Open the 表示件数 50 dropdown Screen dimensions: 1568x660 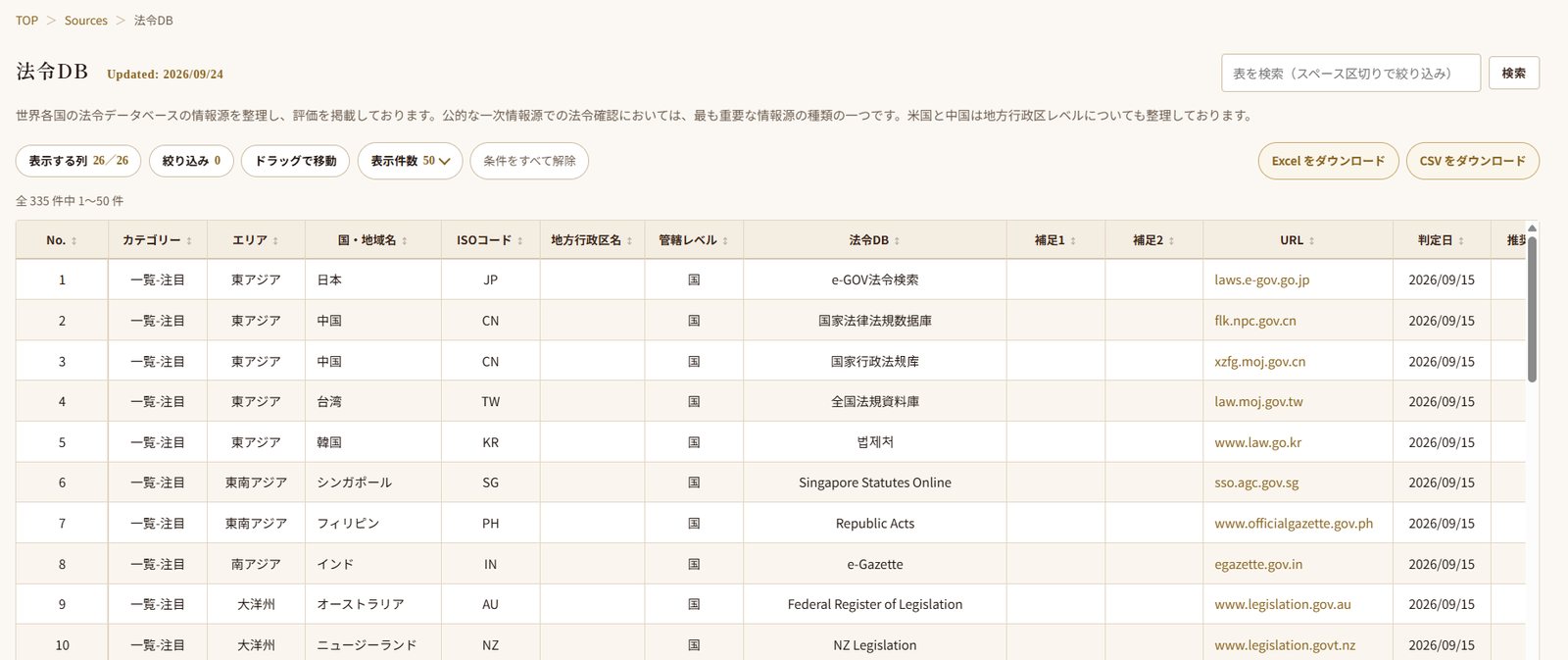pyautogui.click(x=410, y=161)
